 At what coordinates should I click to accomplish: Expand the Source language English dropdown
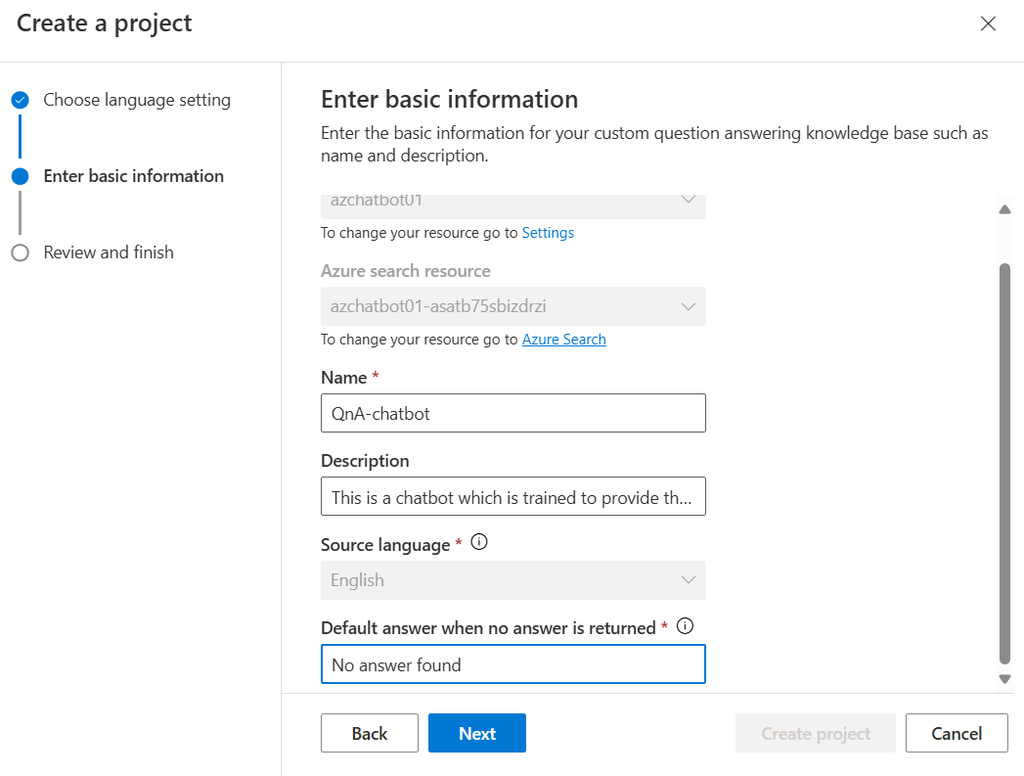513,580
